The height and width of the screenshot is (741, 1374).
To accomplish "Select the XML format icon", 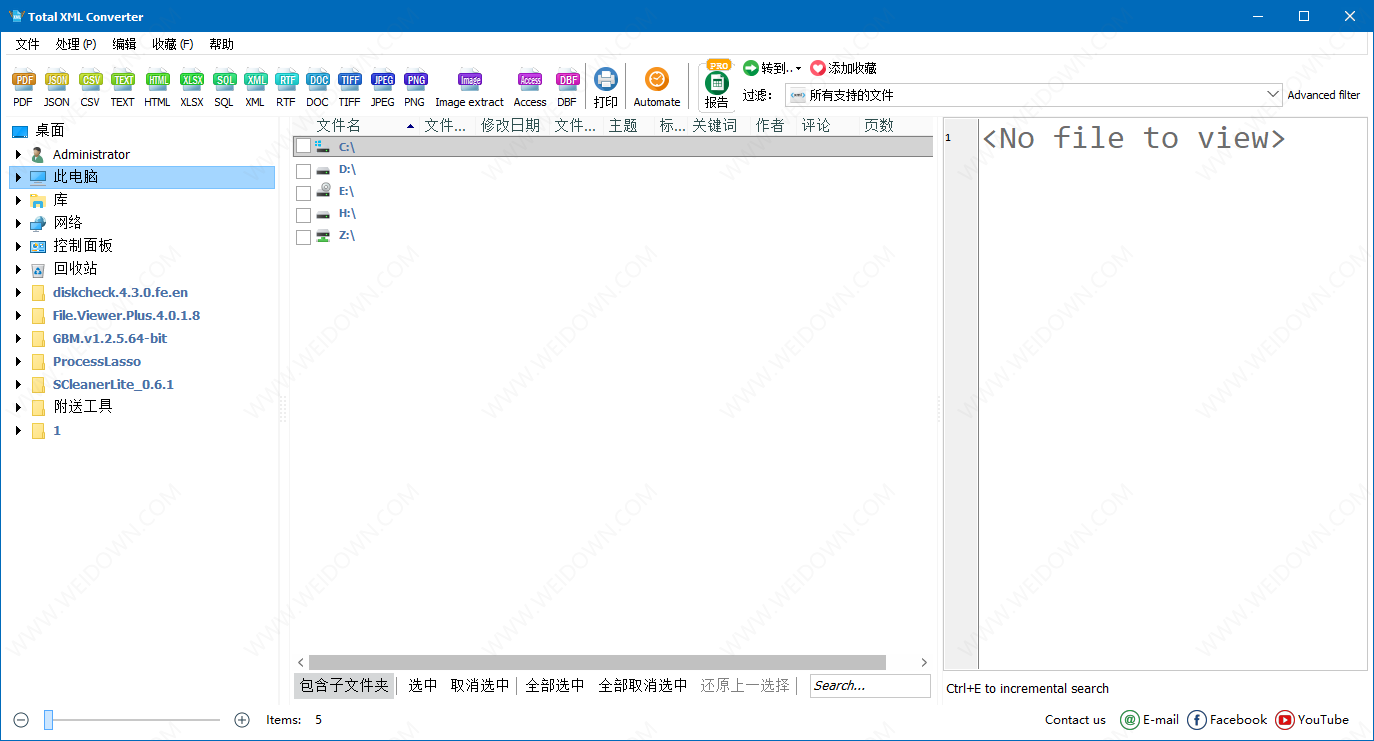I will coord(255,81).
